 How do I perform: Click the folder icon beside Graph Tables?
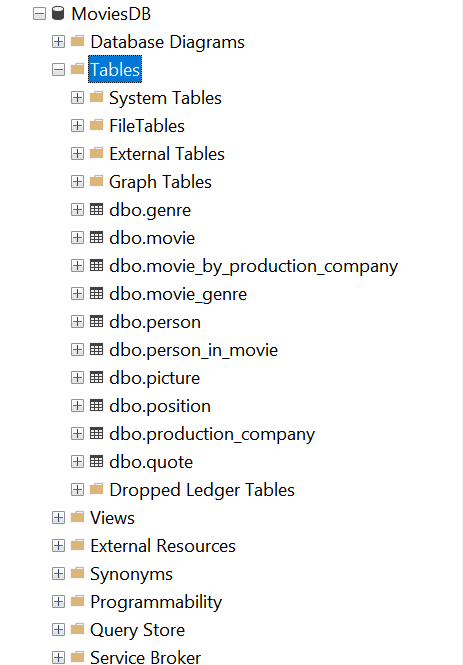[x=96, y=181]
